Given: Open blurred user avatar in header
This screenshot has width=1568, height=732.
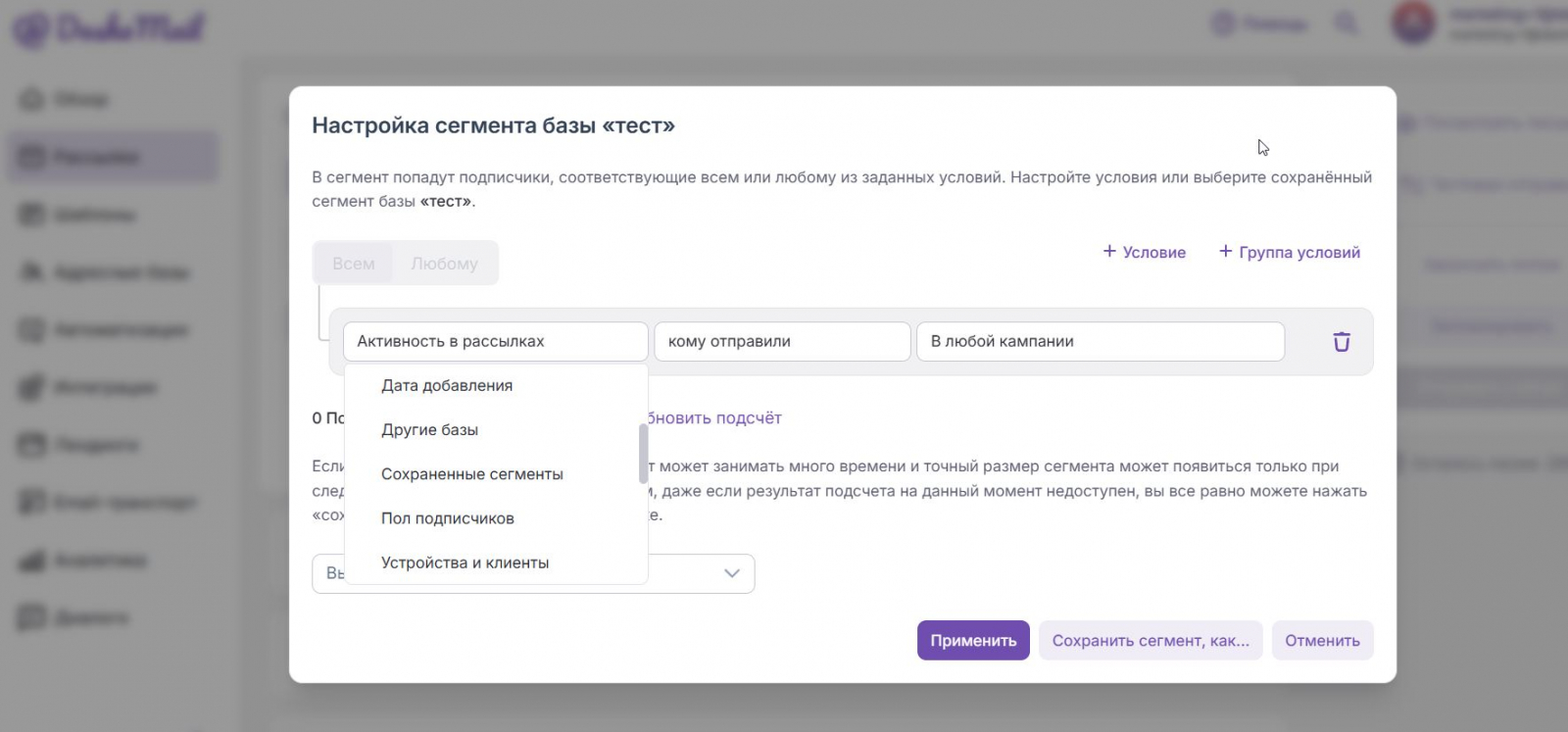Looking at the screenshot, I should 1413,23.
